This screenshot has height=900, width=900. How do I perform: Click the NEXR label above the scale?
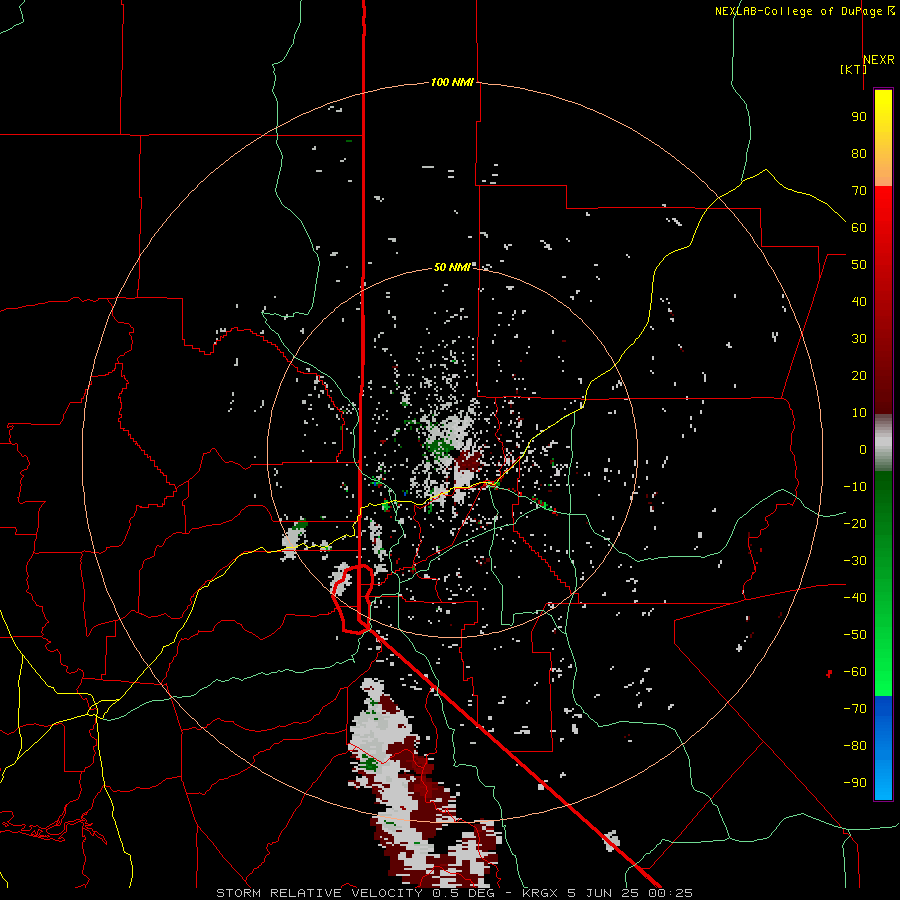click(879, 60)
